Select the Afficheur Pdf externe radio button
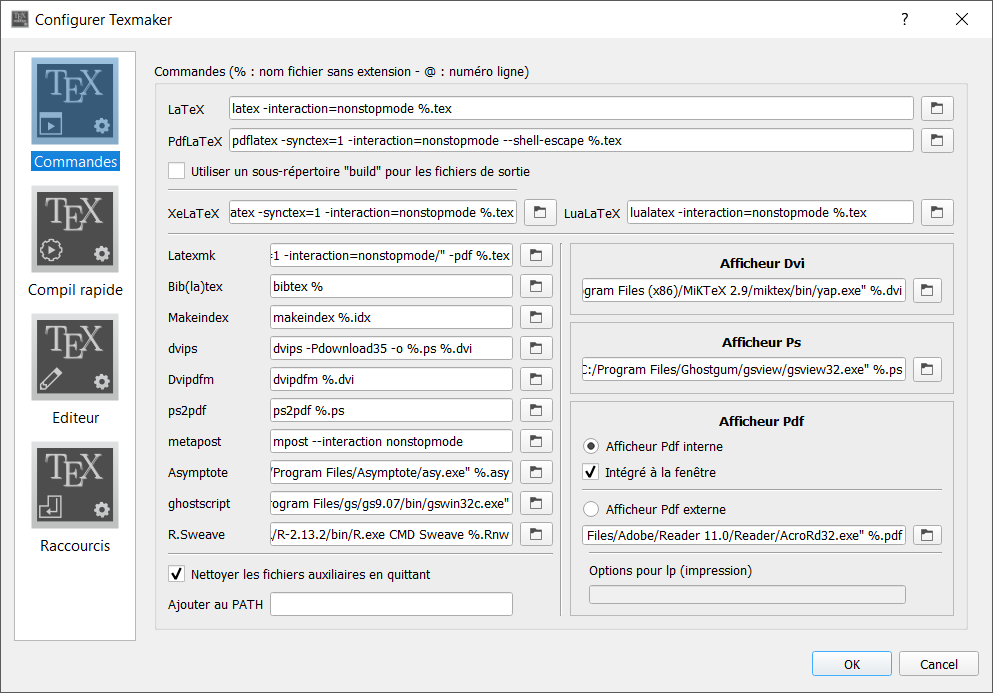 591,509
